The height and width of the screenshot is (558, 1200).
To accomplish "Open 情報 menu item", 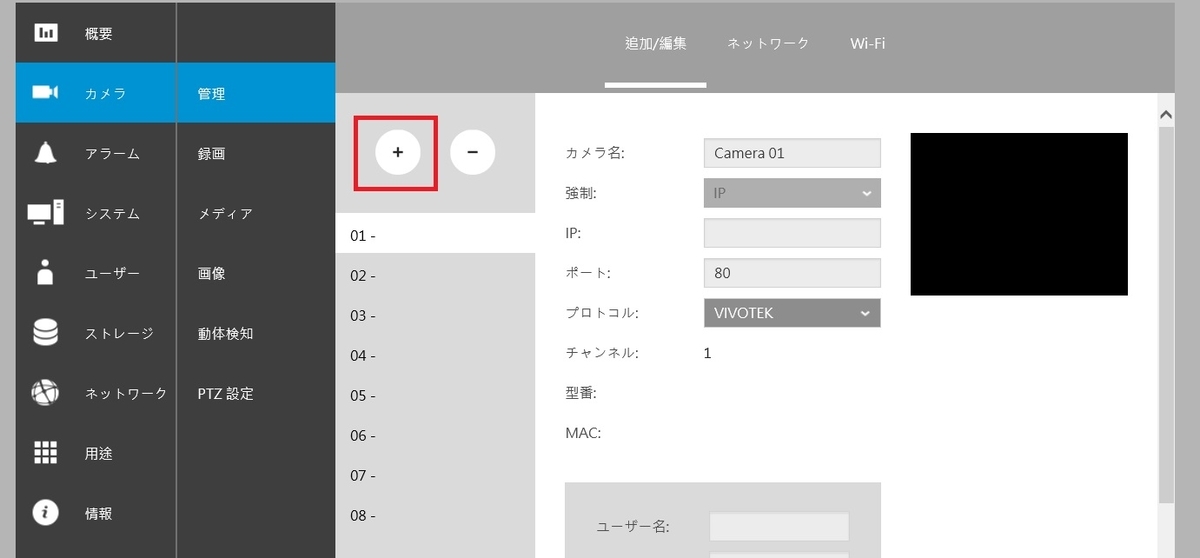I will 99,514.
